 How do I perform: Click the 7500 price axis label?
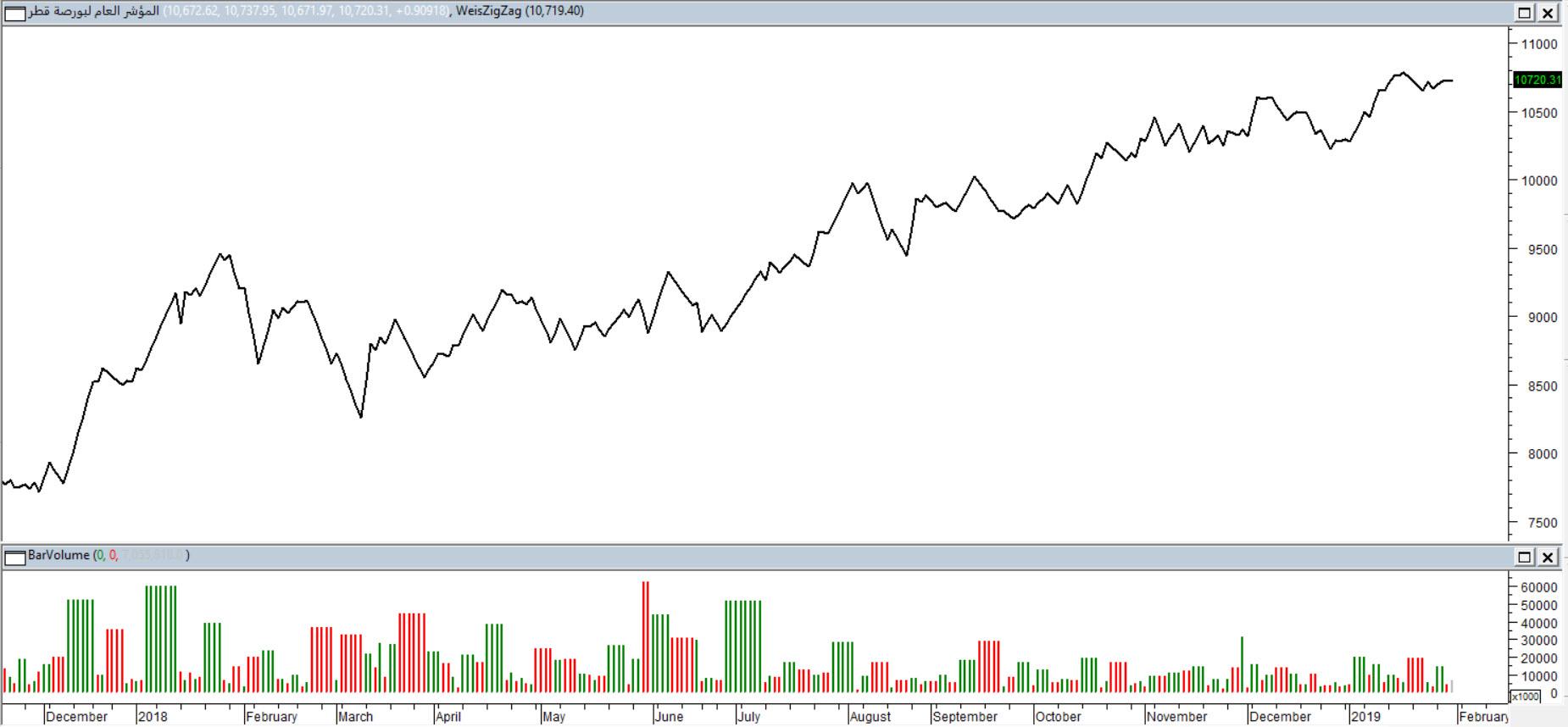point(1543,523)
